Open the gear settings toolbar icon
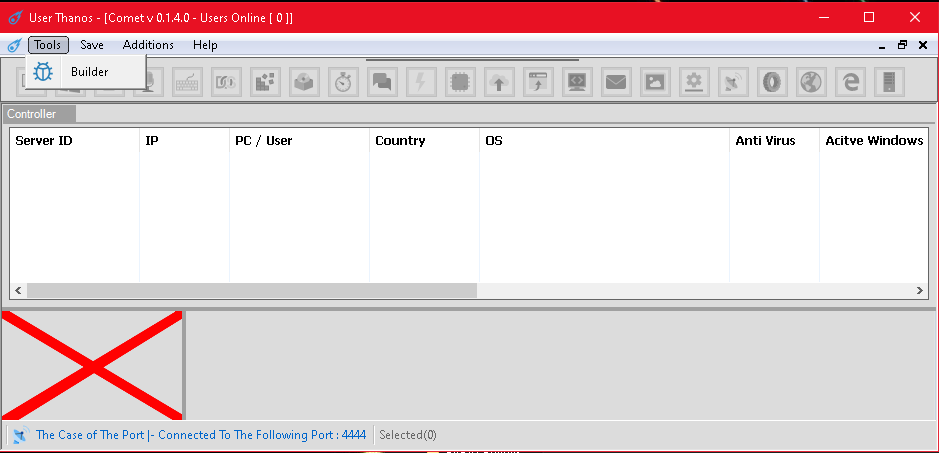 [x=694, y=82]
